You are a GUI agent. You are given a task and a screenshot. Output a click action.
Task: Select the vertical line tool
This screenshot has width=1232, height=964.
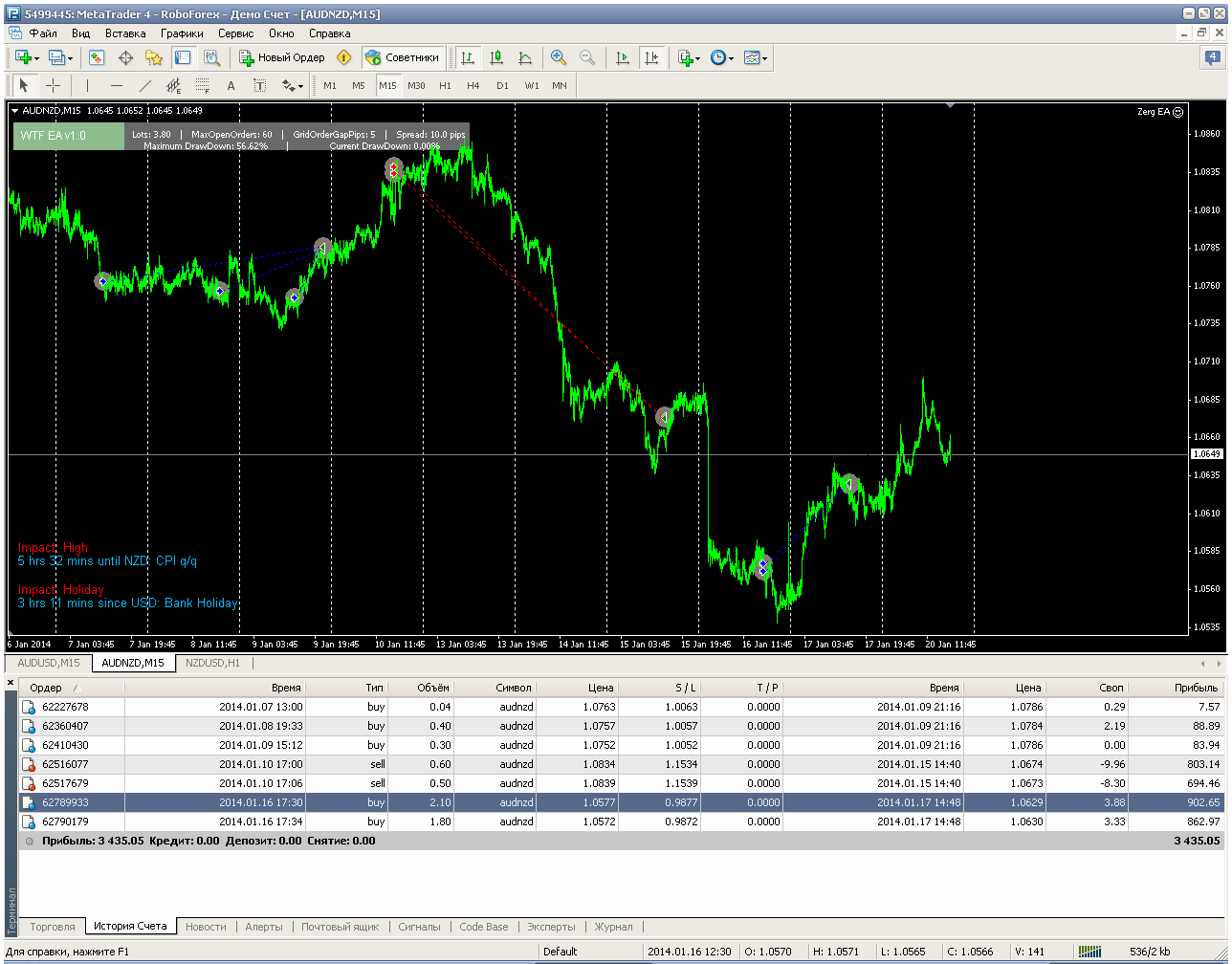click(x=87, y=85)
